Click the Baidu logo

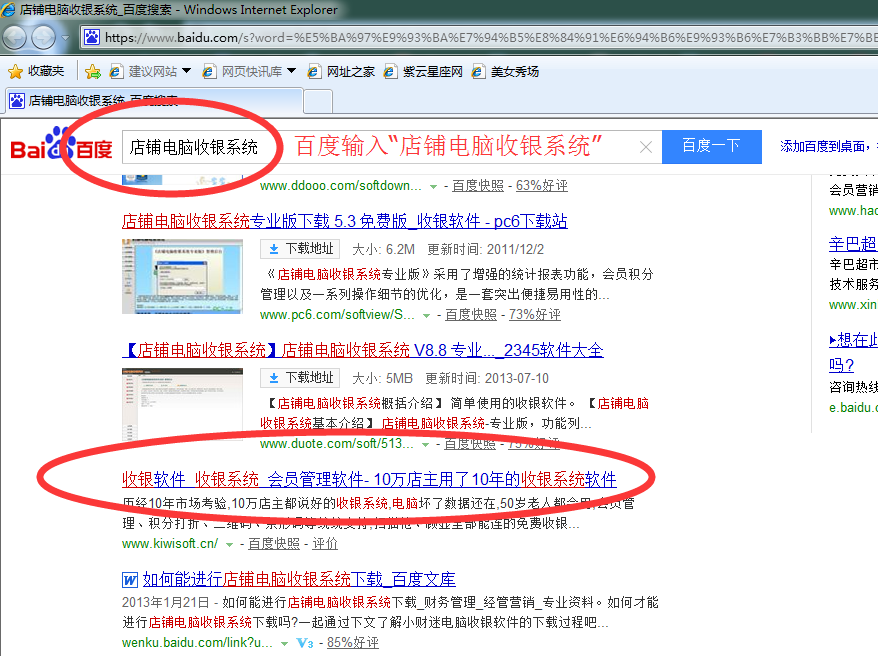[62, 144]
